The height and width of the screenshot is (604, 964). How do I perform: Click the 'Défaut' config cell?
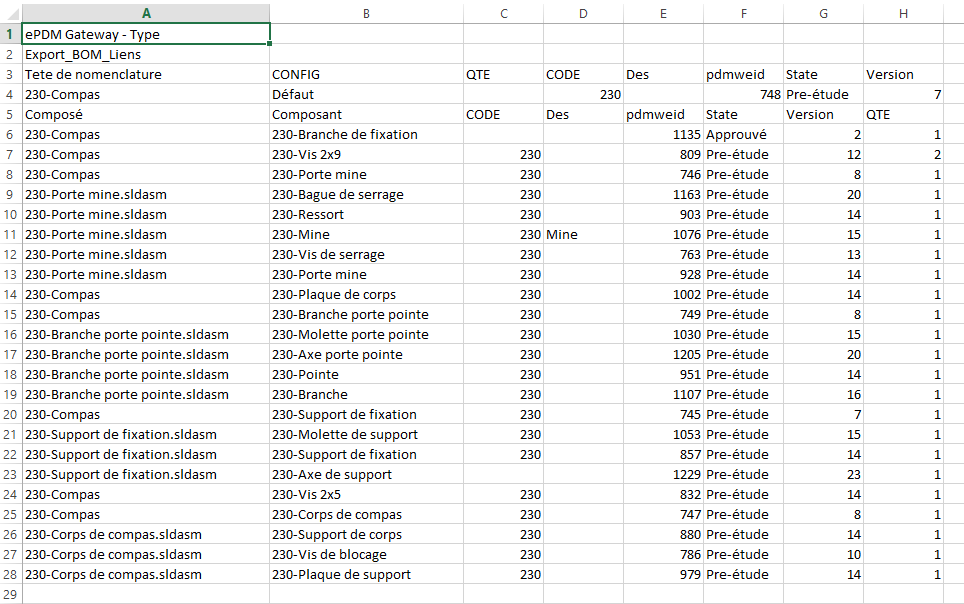[366, 95]
